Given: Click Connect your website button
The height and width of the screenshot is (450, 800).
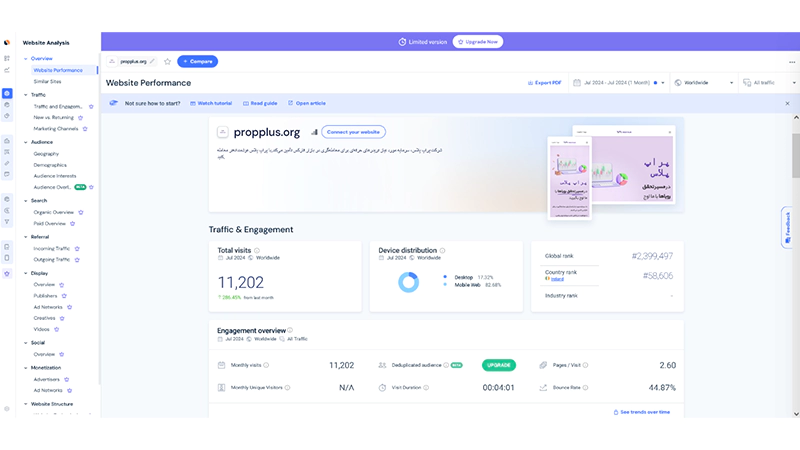Looking at the screenshot, I should pyautogui.click(x=354, y=132).
